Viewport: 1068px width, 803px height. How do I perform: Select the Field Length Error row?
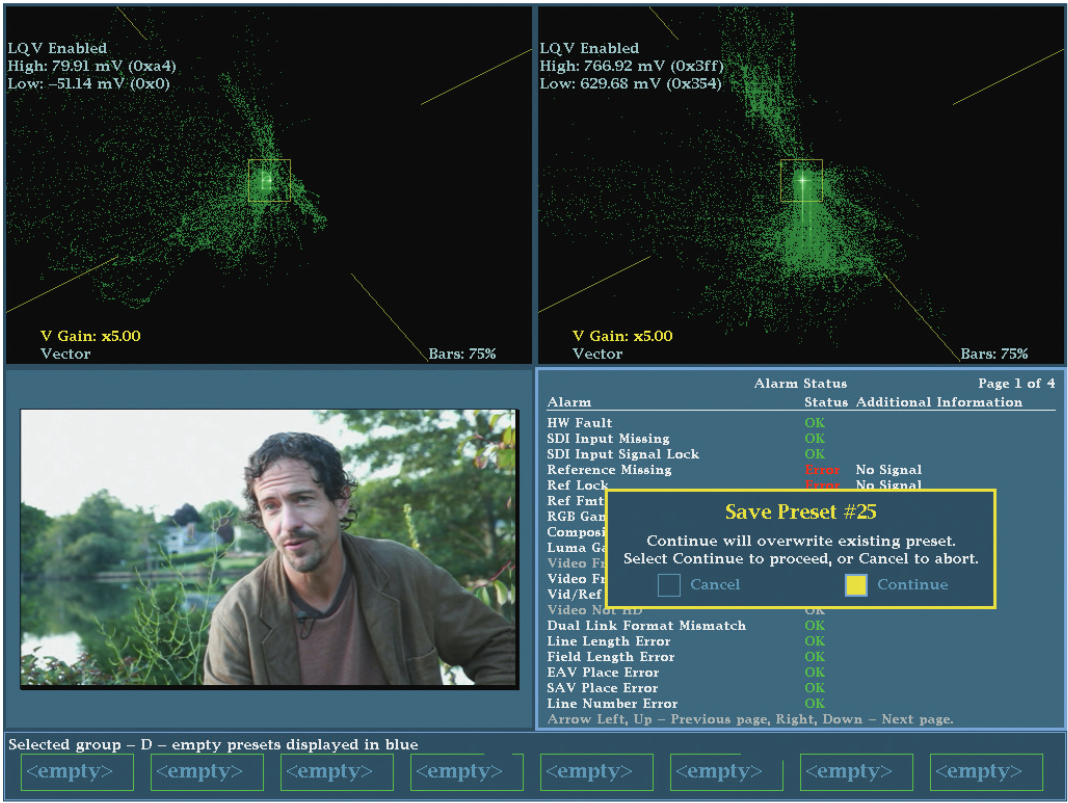[x=800, y=657]
